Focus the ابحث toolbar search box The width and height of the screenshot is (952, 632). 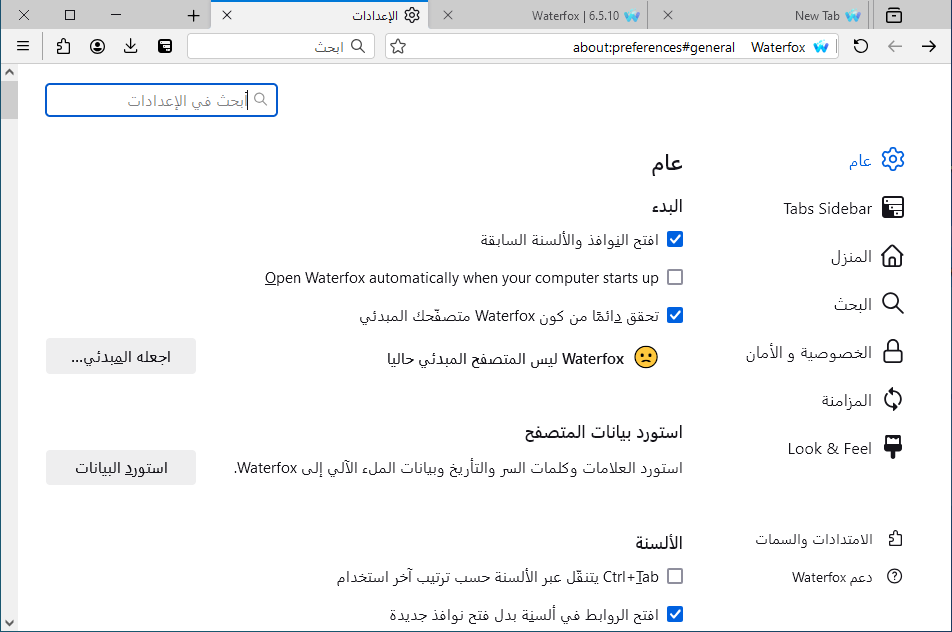tap(280, 46)
